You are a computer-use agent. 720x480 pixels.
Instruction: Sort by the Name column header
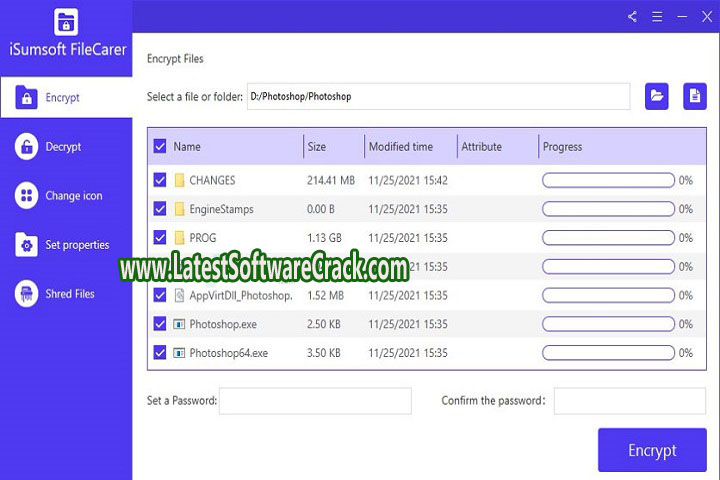coord(187,147)
